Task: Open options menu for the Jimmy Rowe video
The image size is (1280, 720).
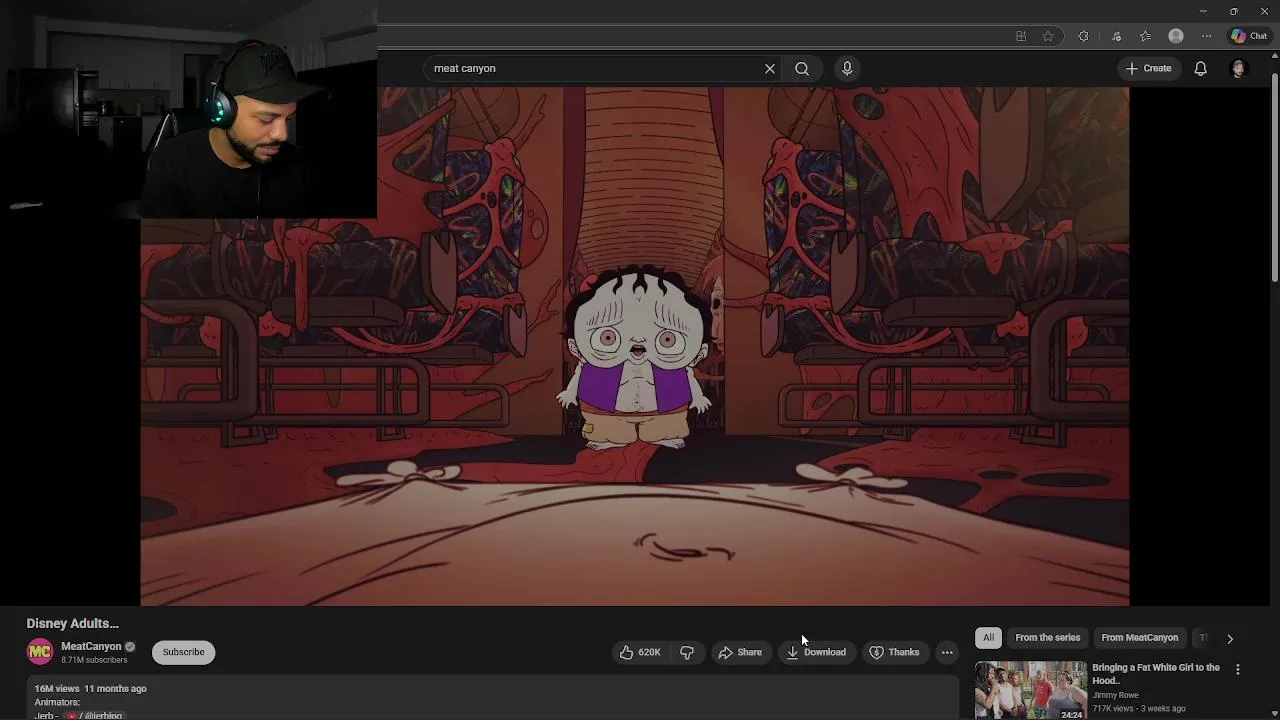Action: (x=1238, y=670)
